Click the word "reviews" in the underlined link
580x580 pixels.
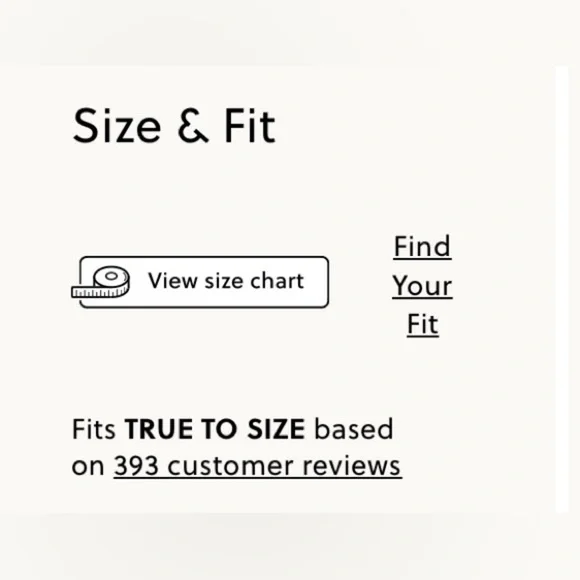[351, 466]
